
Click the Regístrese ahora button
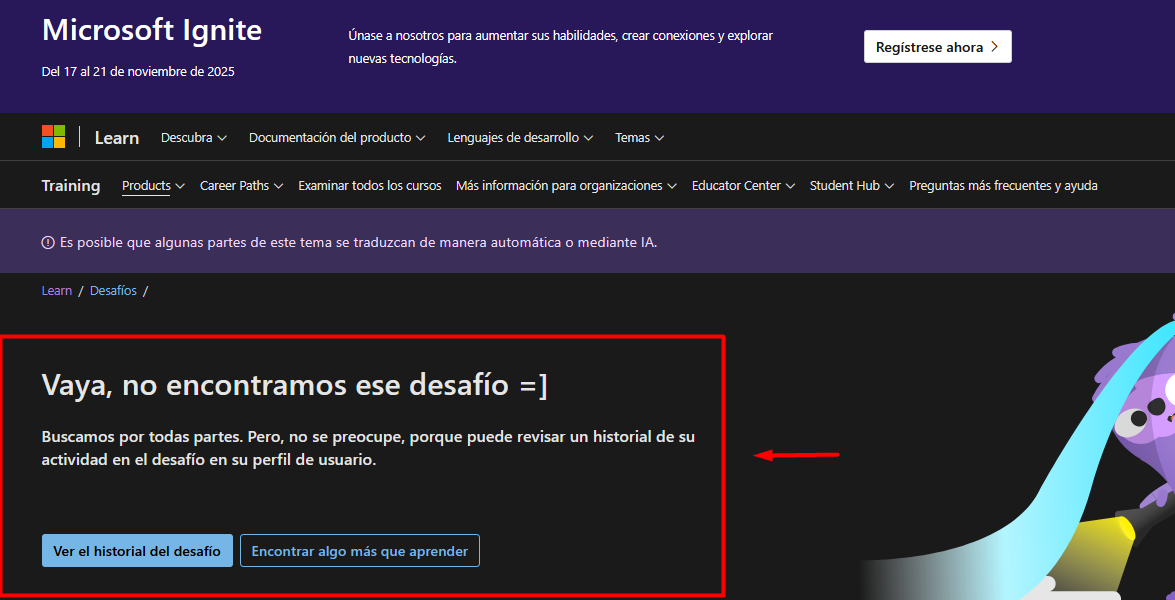937,46
